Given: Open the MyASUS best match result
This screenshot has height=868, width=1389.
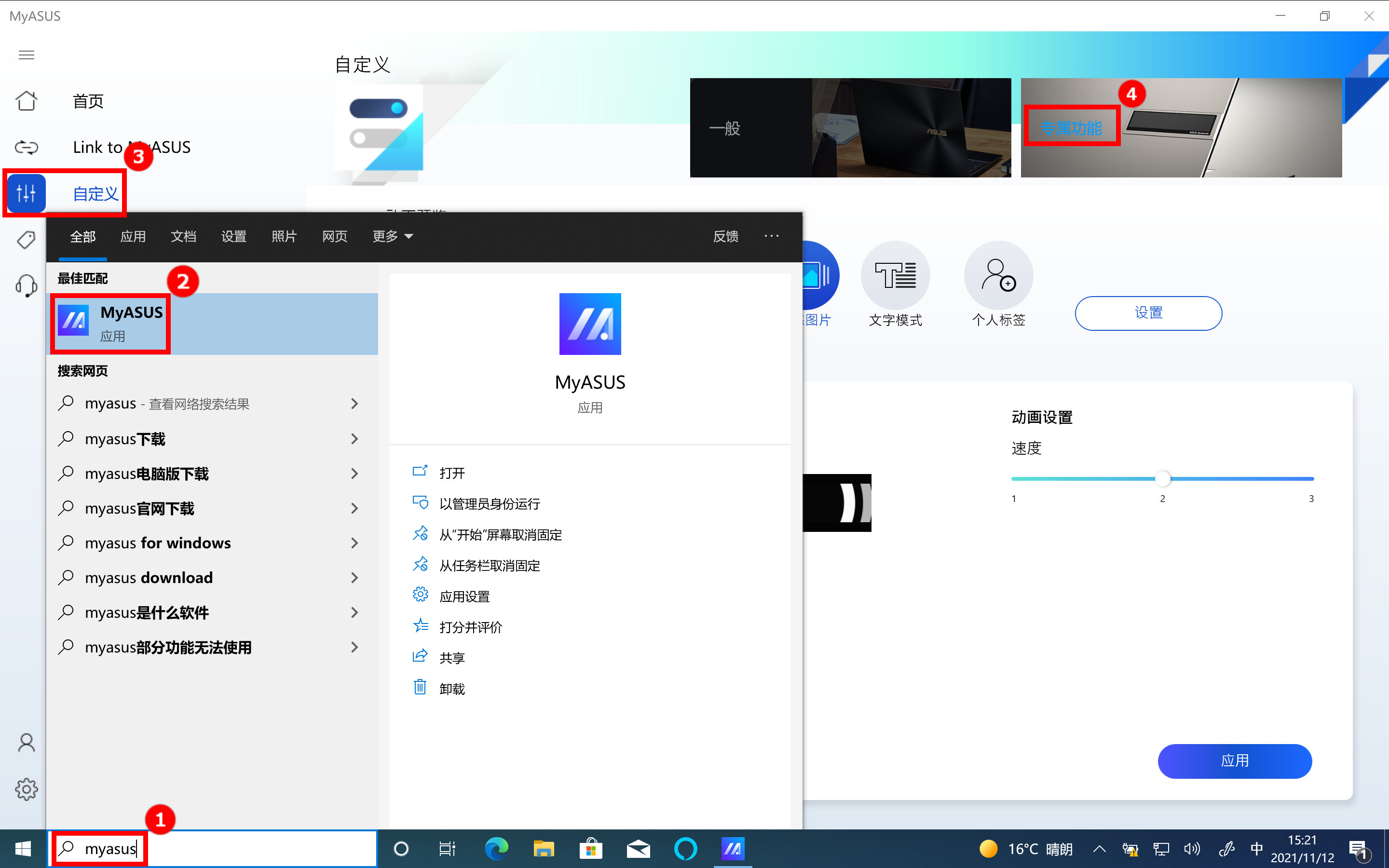Looking at the screenshot, I should tap(212, 324).
